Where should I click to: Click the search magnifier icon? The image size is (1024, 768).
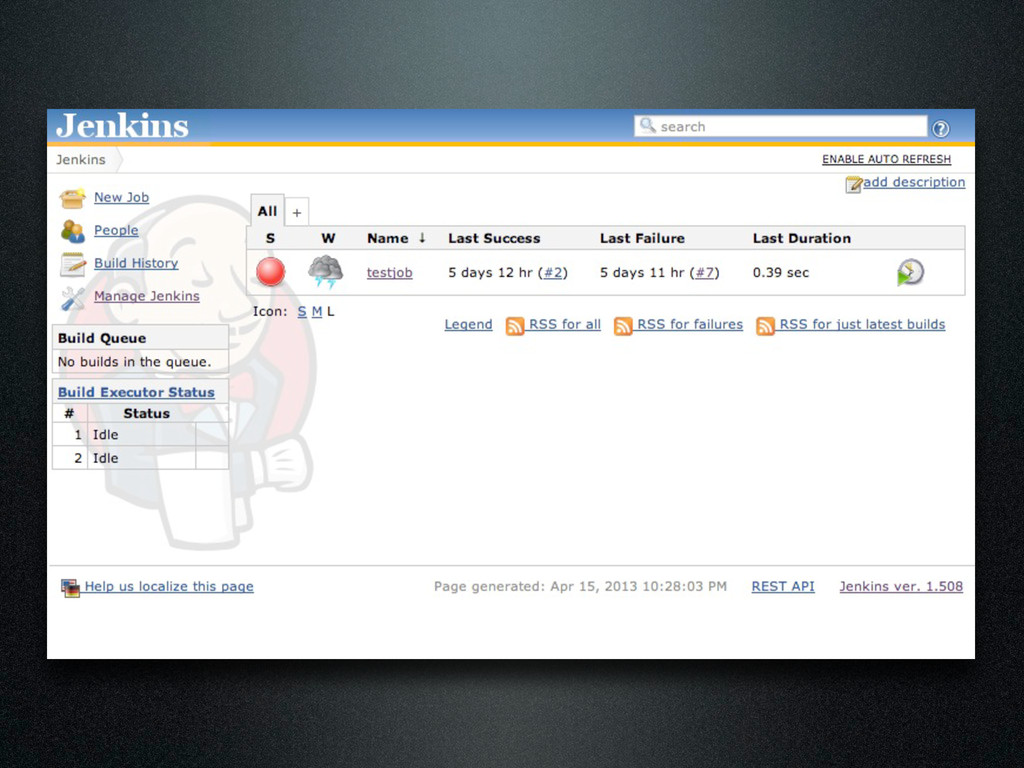pyautogui.click(x=647, y=125)
